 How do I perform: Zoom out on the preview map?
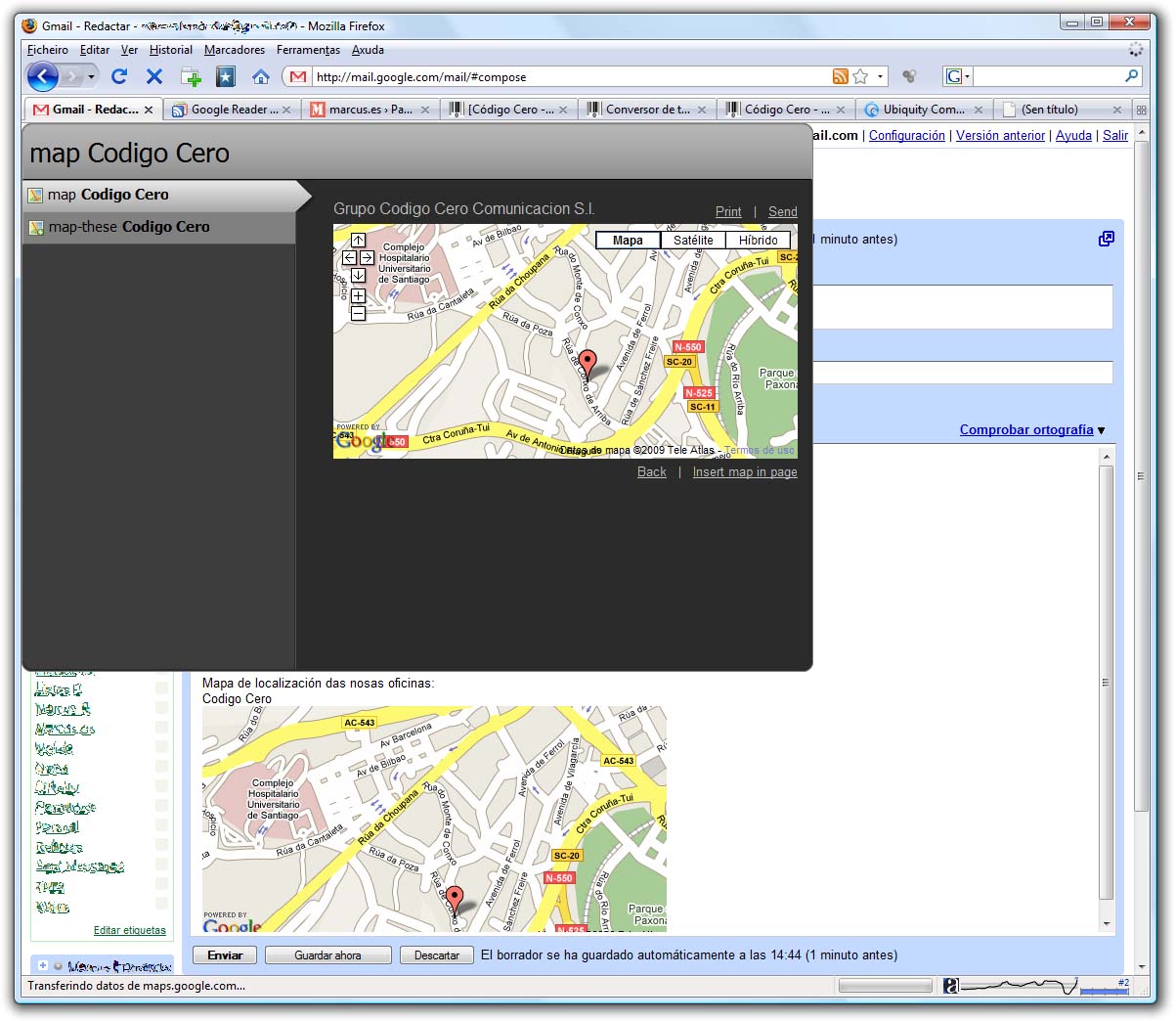[x=358, y=313]
